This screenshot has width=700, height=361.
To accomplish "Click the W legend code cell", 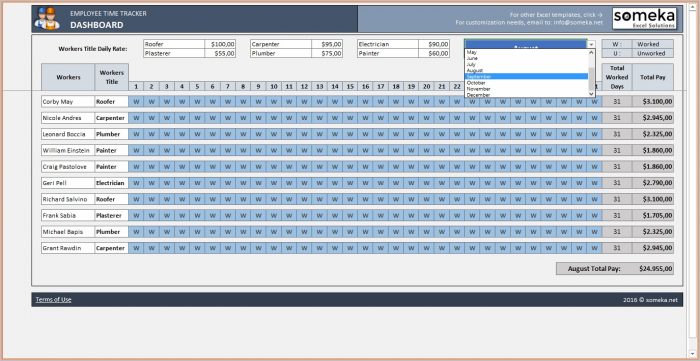I will tap(617, 44).
